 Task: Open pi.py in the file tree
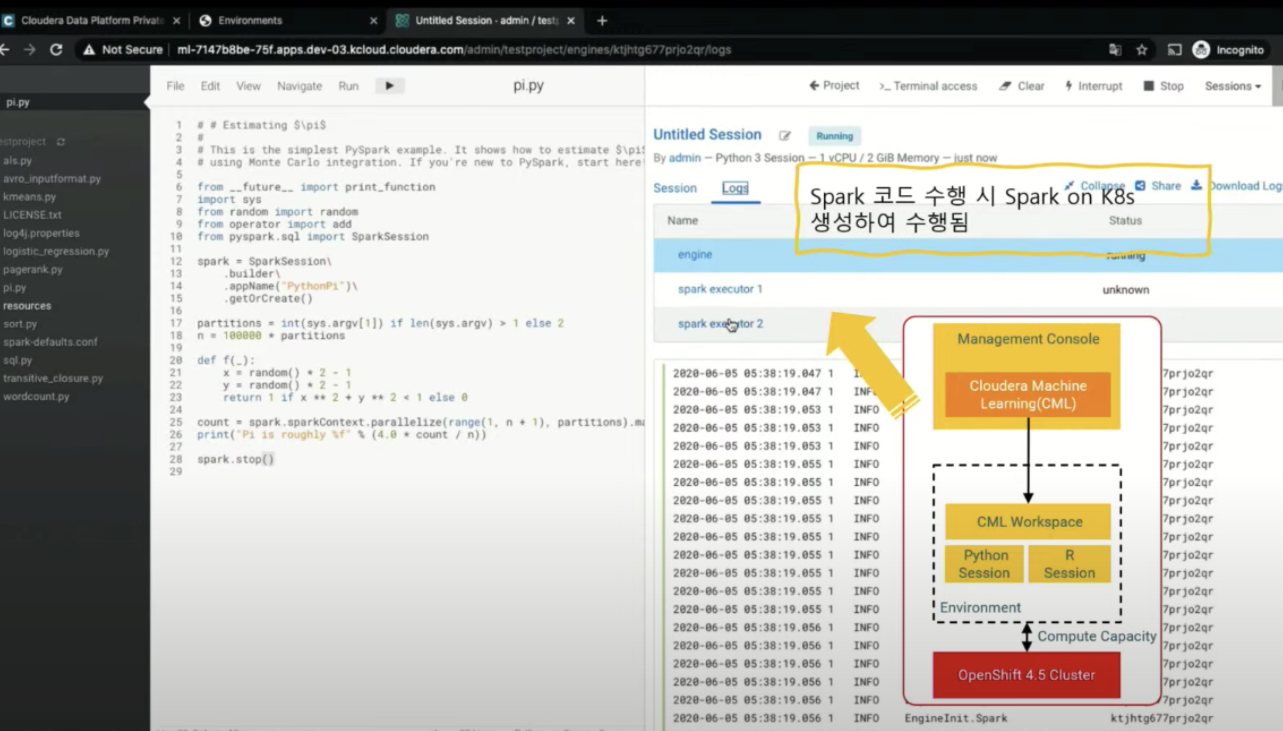point(15,288)
